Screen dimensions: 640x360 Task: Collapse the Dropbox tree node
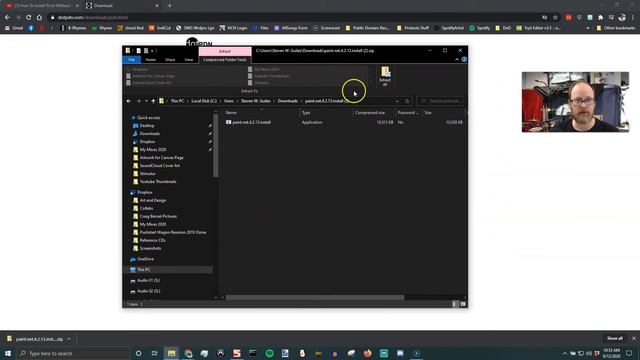click(x=144, y=192)
